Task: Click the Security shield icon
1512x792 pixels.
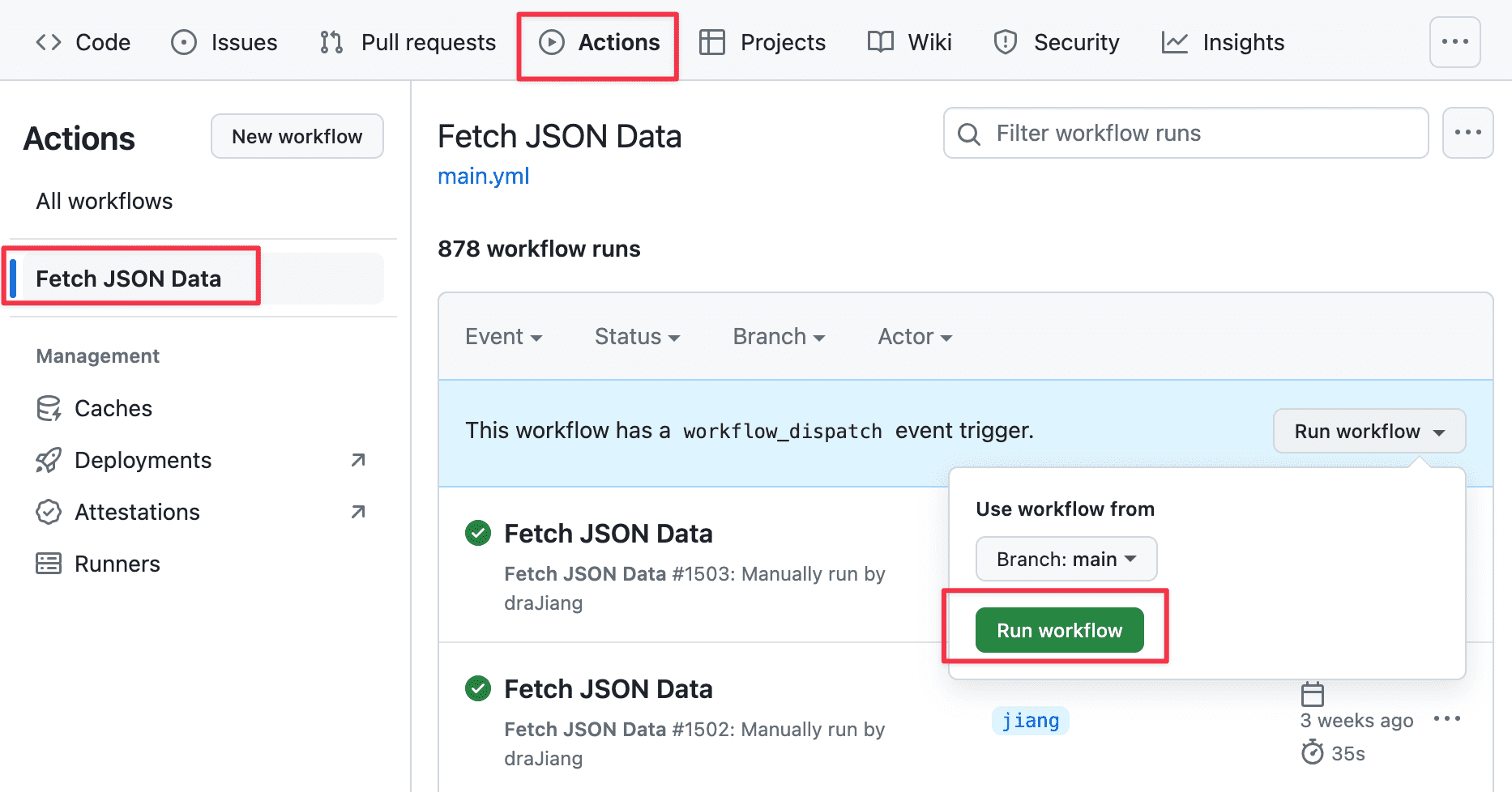Action: click(1006, 42)
